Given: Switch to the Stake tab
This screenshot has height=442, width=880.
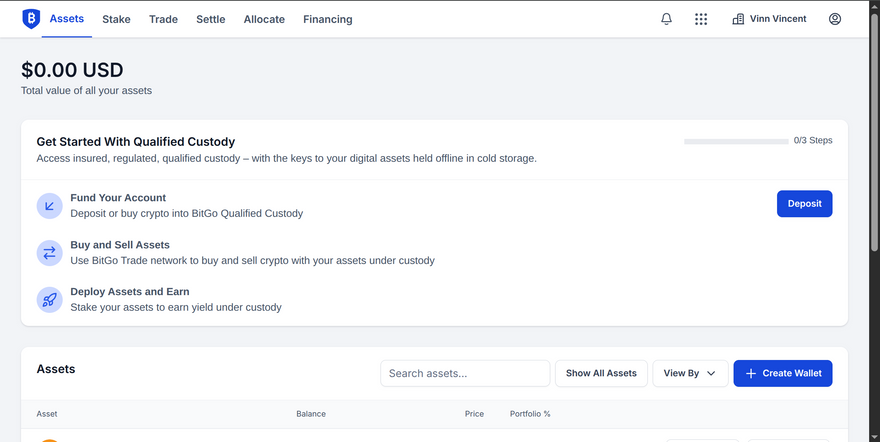Looking at the screenshot, I should 116,19.
